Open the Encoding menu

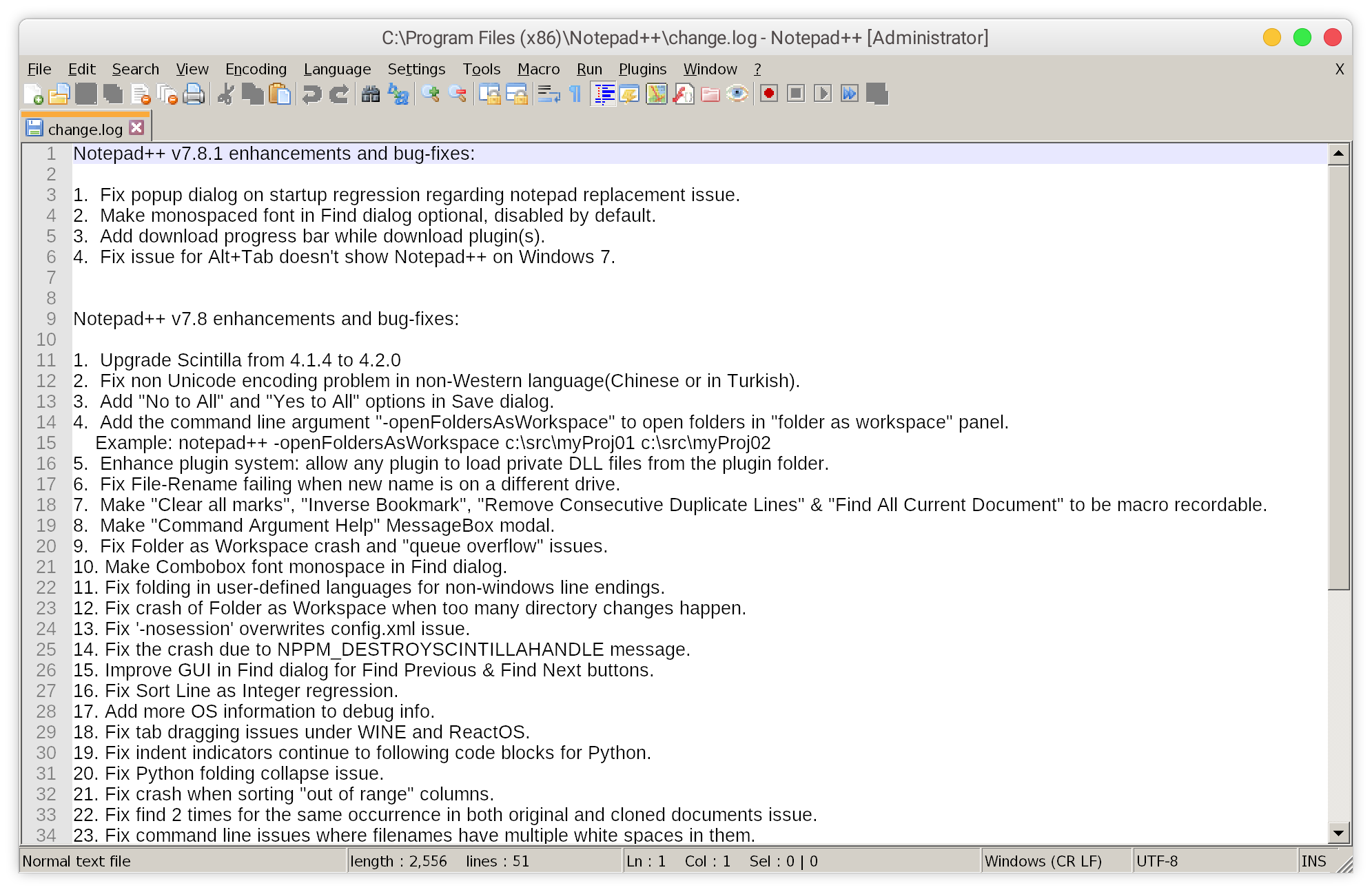tap(256, 69)
